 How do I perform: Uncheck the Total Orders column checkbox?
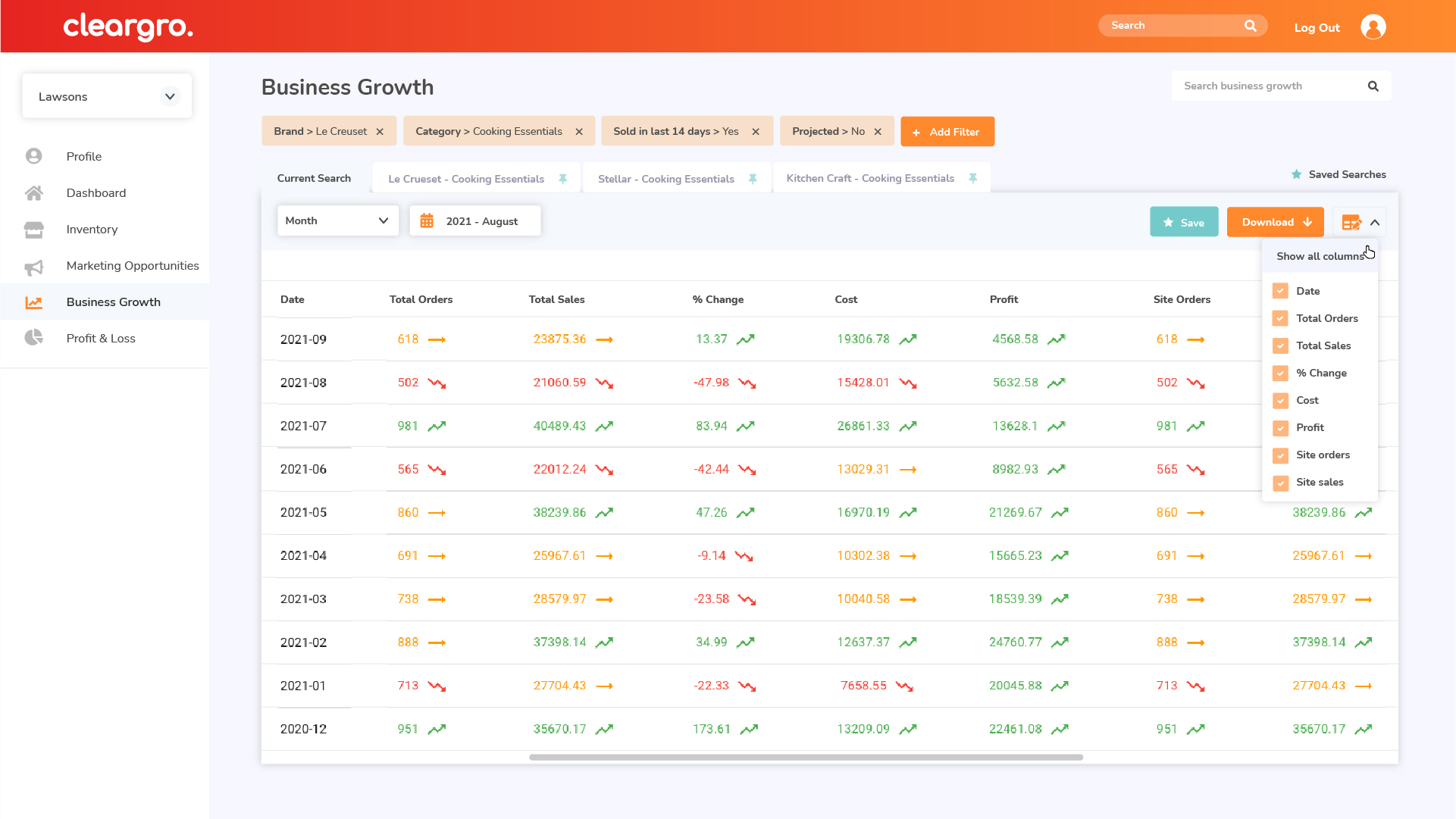[1280, 319]
